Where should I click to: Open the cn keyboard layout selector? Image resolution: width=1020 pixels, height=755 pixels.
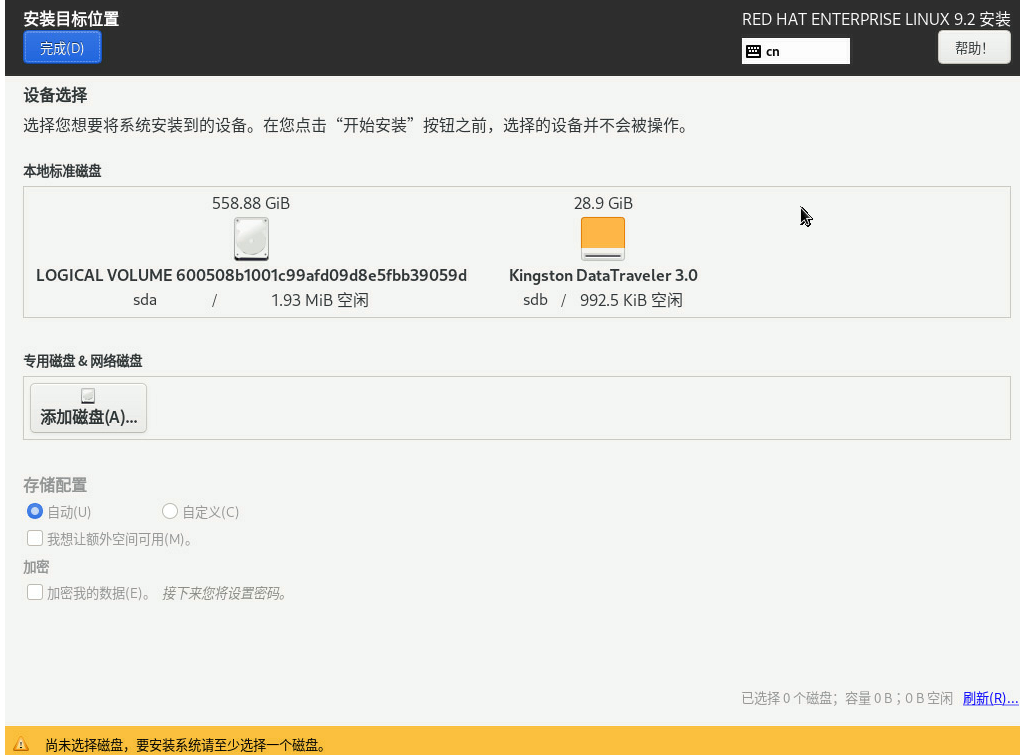pyautogui.click(x=796, y=52)
